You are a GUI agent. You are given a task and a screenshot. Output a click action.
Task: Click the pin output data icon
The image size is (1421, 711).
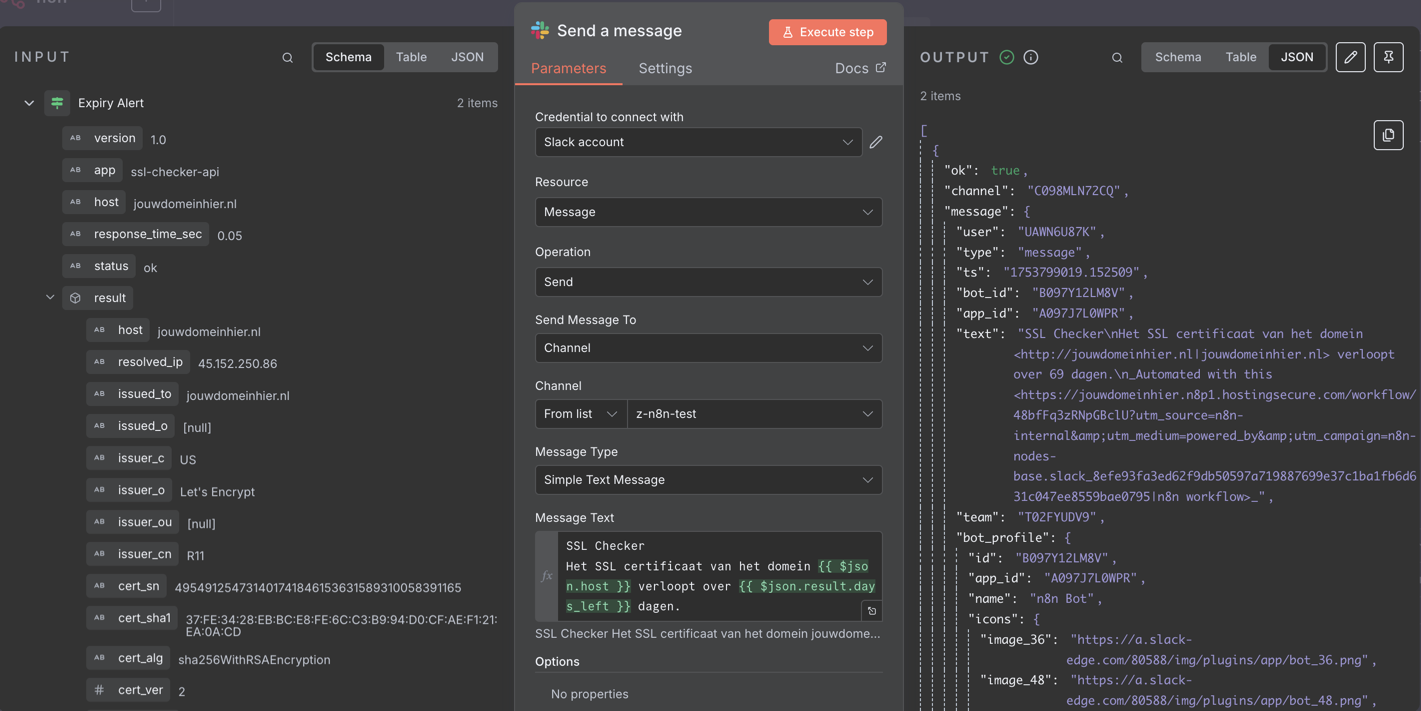(1389, 57)
